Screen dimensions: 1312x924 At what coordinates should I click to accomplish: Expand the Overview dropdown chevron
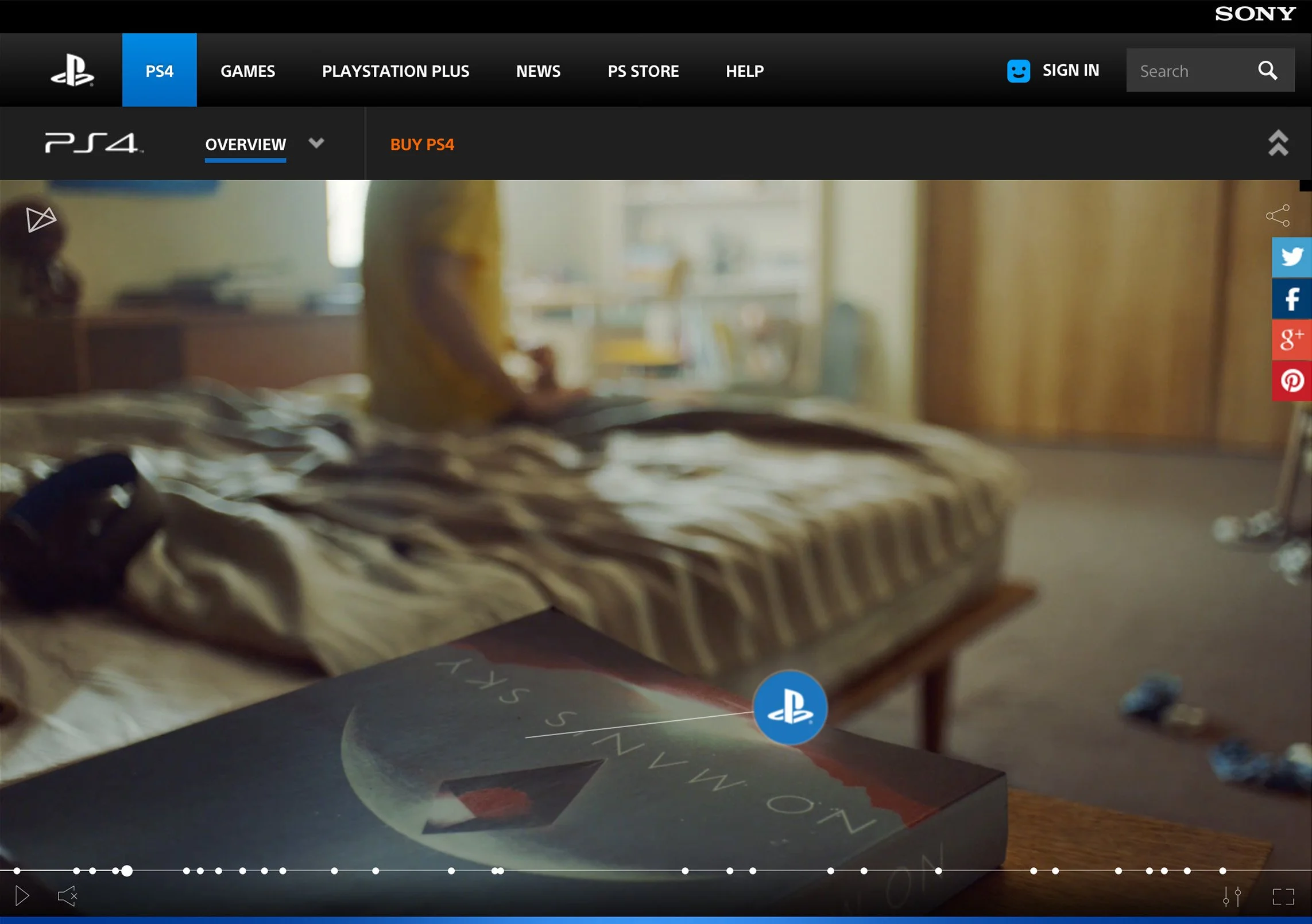(316, 142)
